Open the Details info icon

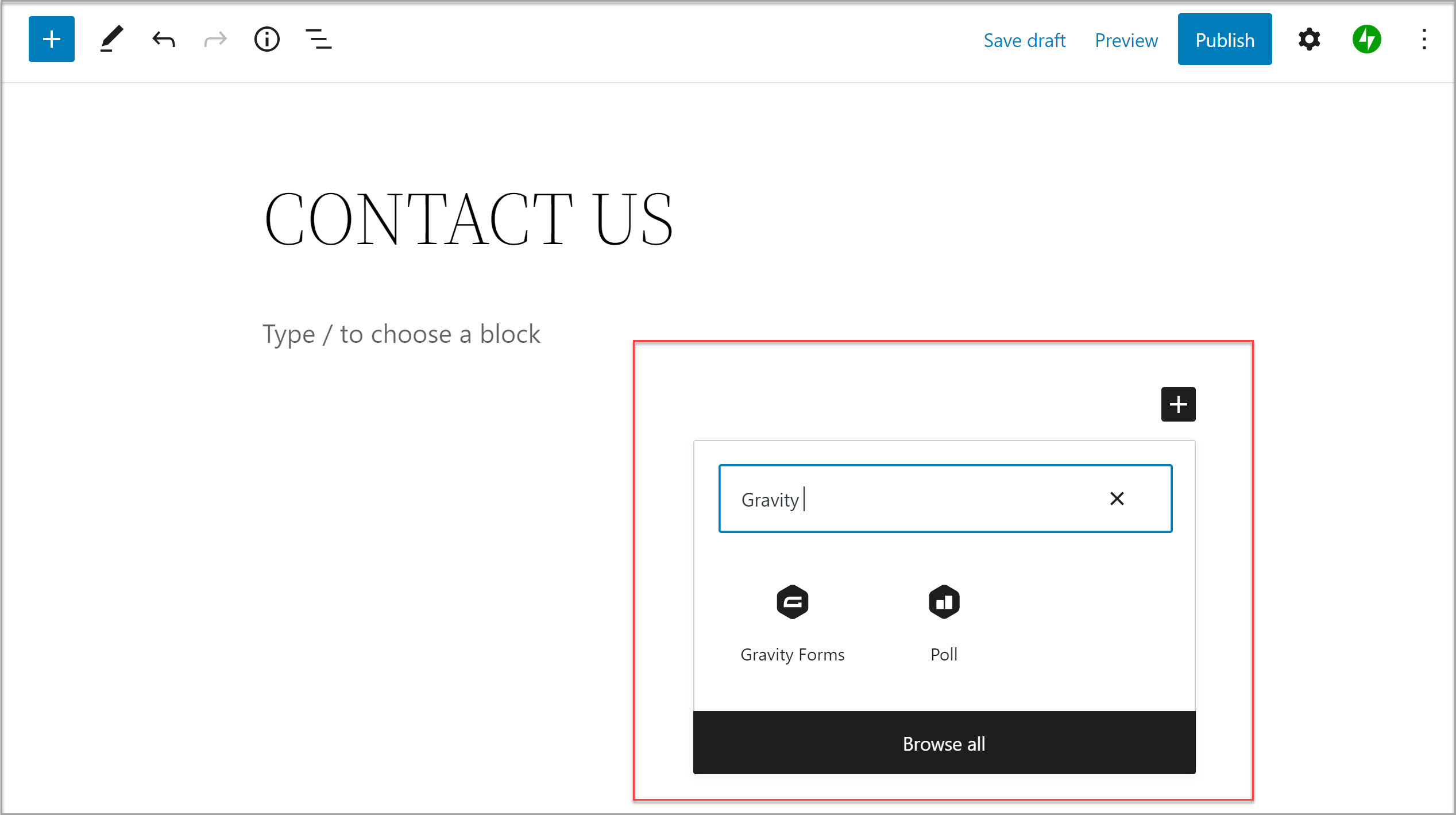pyautogui.click(x=267, y=40)
